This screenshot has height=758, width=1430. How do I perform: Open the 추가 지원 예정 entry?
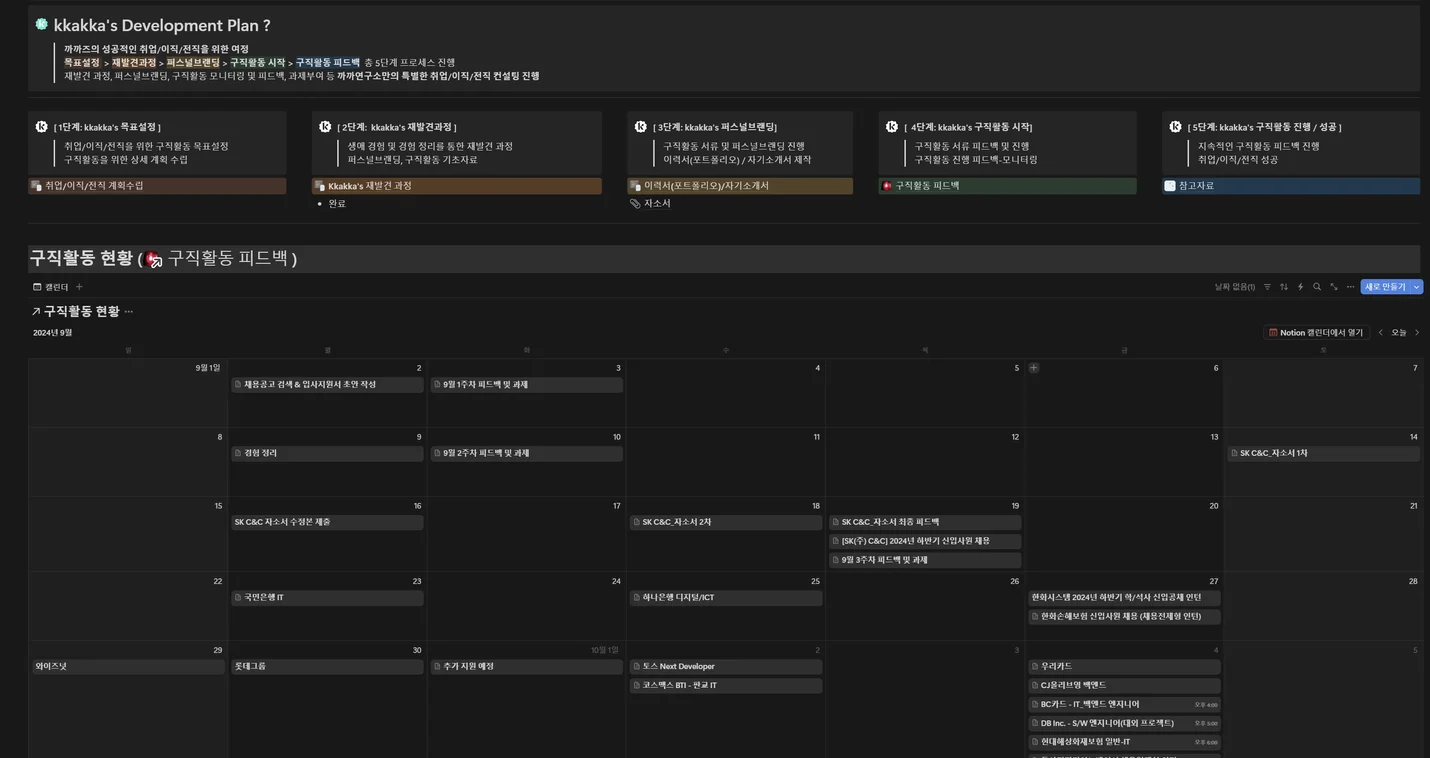point(526,667)
